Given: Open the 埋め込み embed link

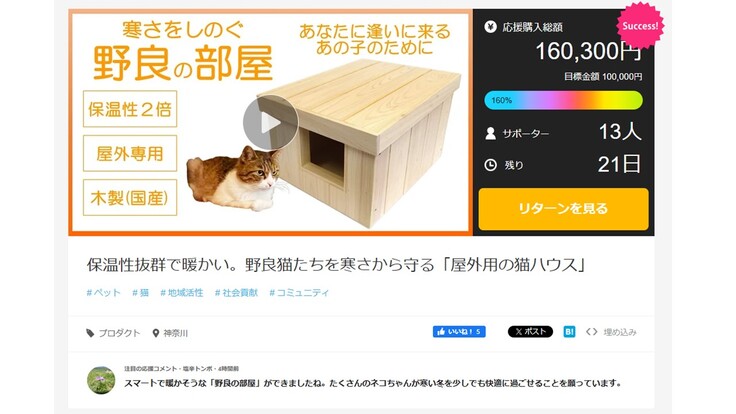Looking at the screenshot, I should pos(620,332).
